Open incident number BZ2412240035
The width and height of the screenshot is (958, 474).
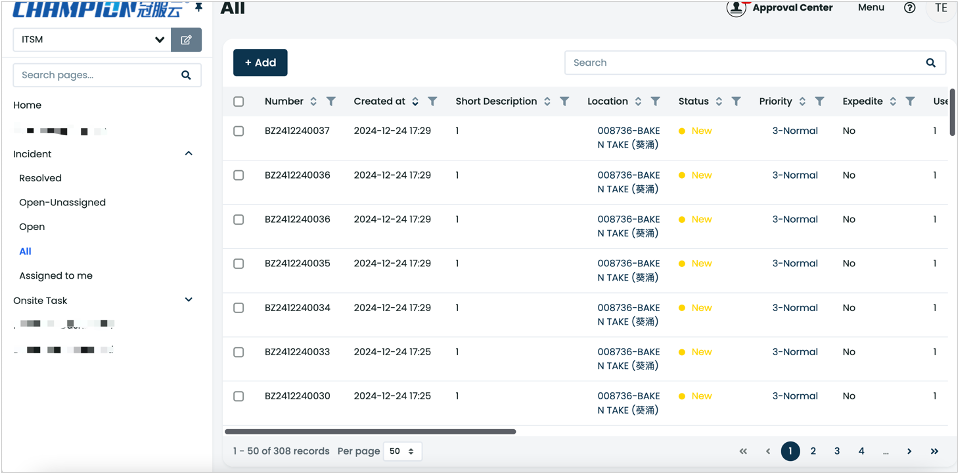pos(298,263)
